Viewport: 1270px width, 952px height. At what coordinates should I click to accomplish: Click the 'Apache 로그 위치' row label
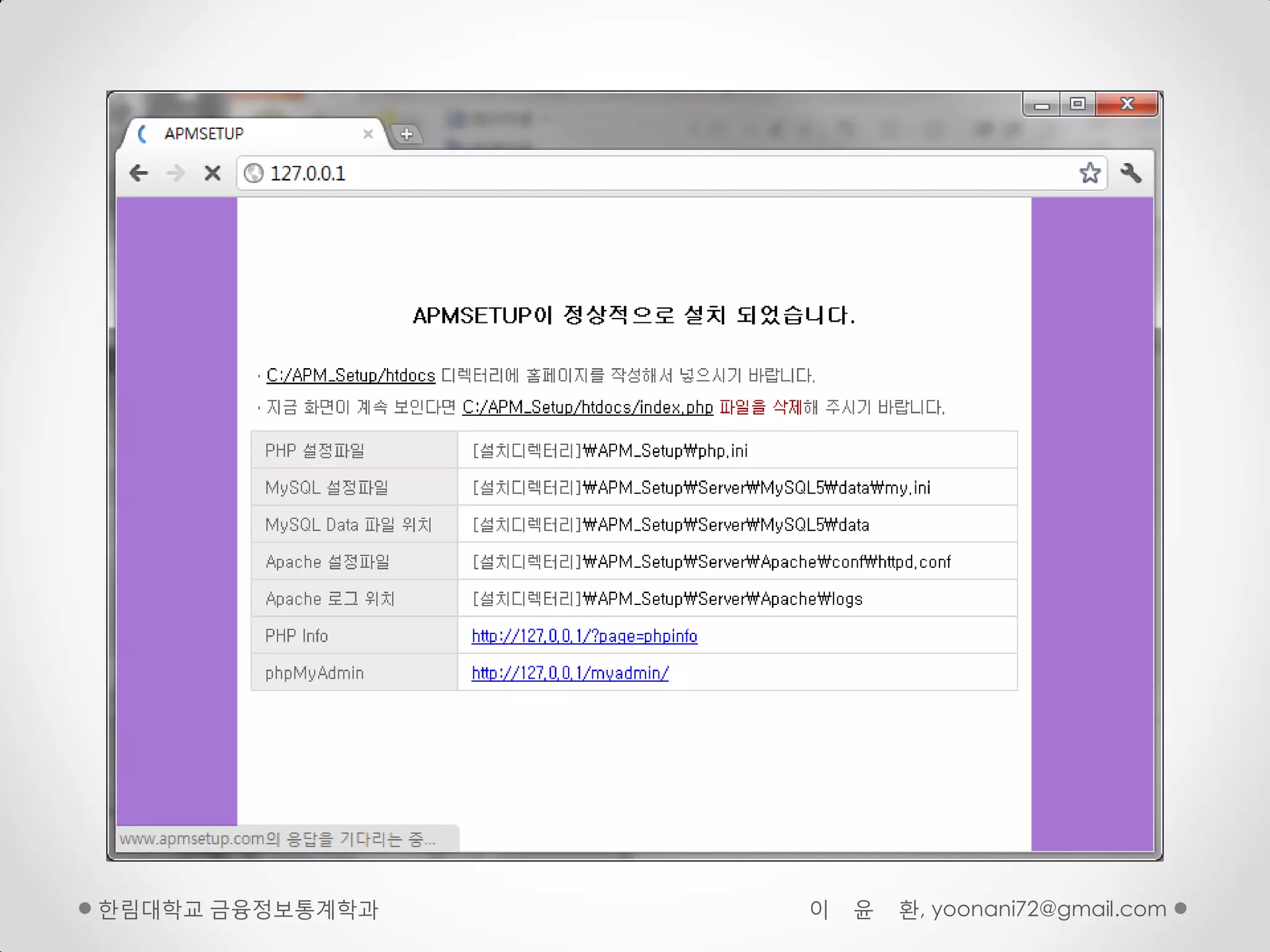tap(330, 599)
